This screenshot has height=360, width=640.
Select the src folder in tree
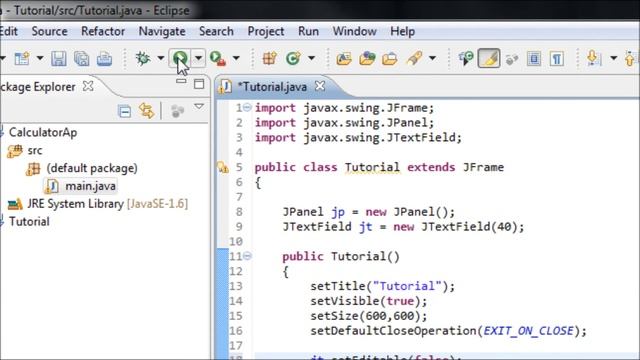[x=35, y=151]
